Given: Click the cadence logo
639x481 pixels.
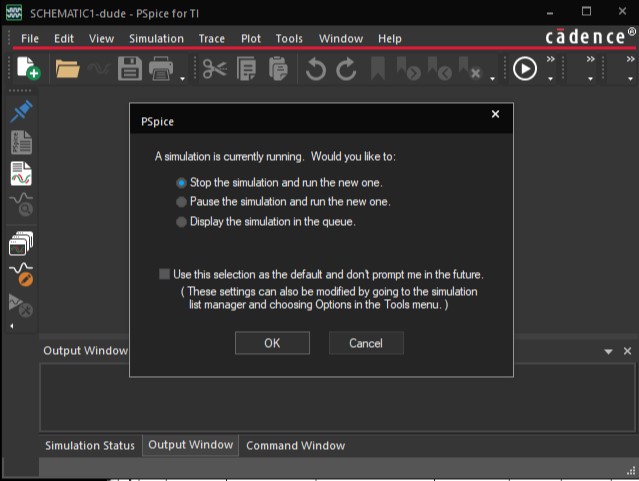Looking at the screenshot, I should coord(590,37).
